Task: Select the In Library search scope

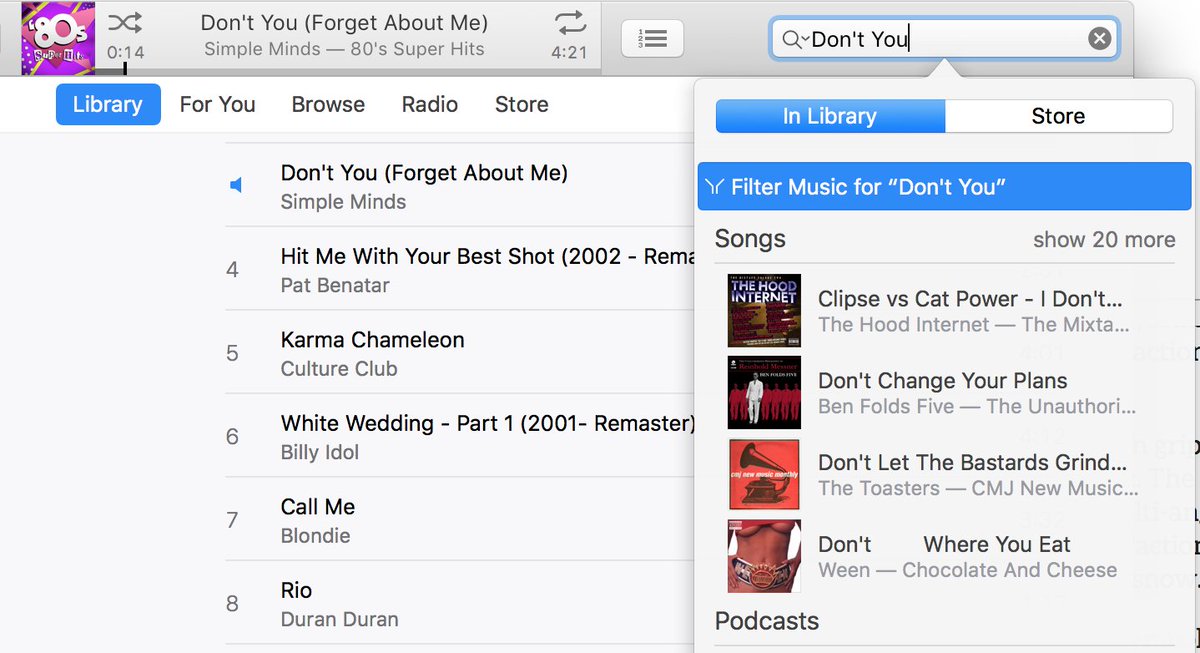Action: click(830, 116)
